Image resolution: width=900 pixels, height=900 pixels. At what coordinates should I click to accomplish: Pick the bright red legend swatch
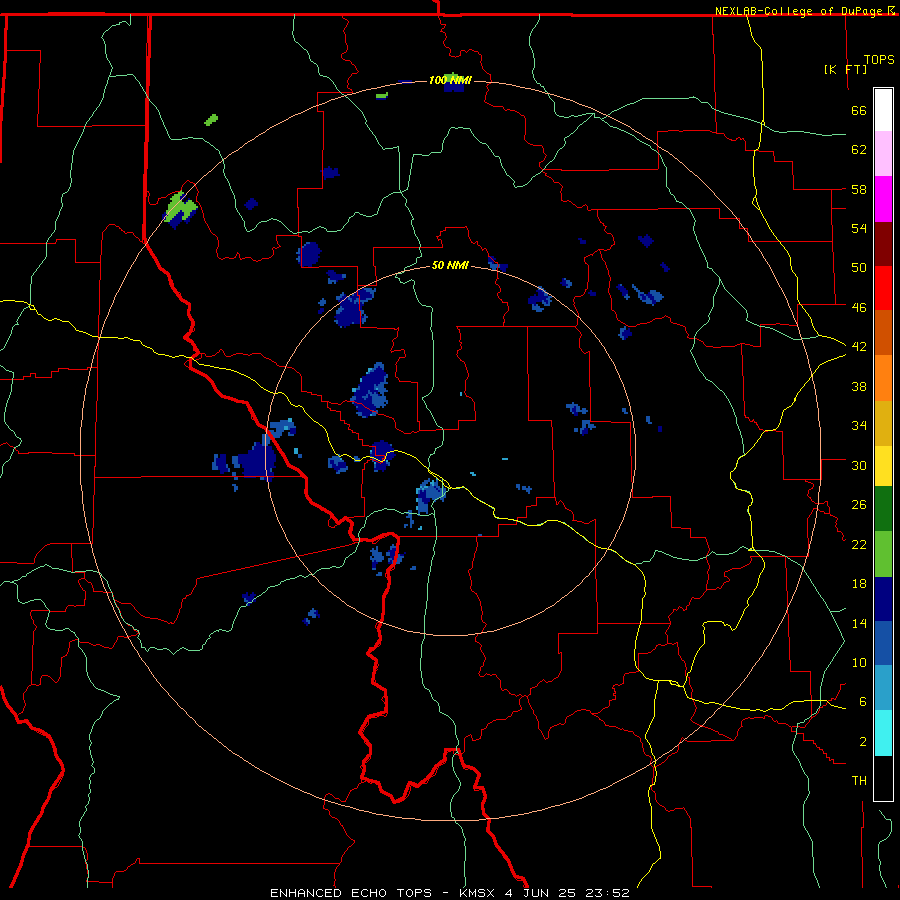[883, 288]
